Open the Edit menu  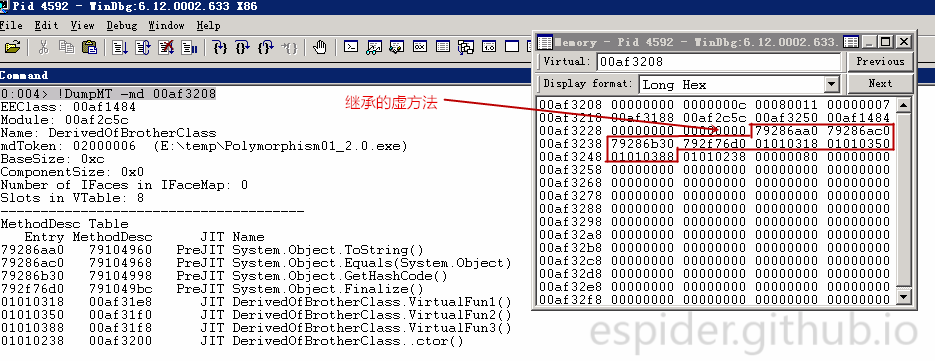point(47,26)
